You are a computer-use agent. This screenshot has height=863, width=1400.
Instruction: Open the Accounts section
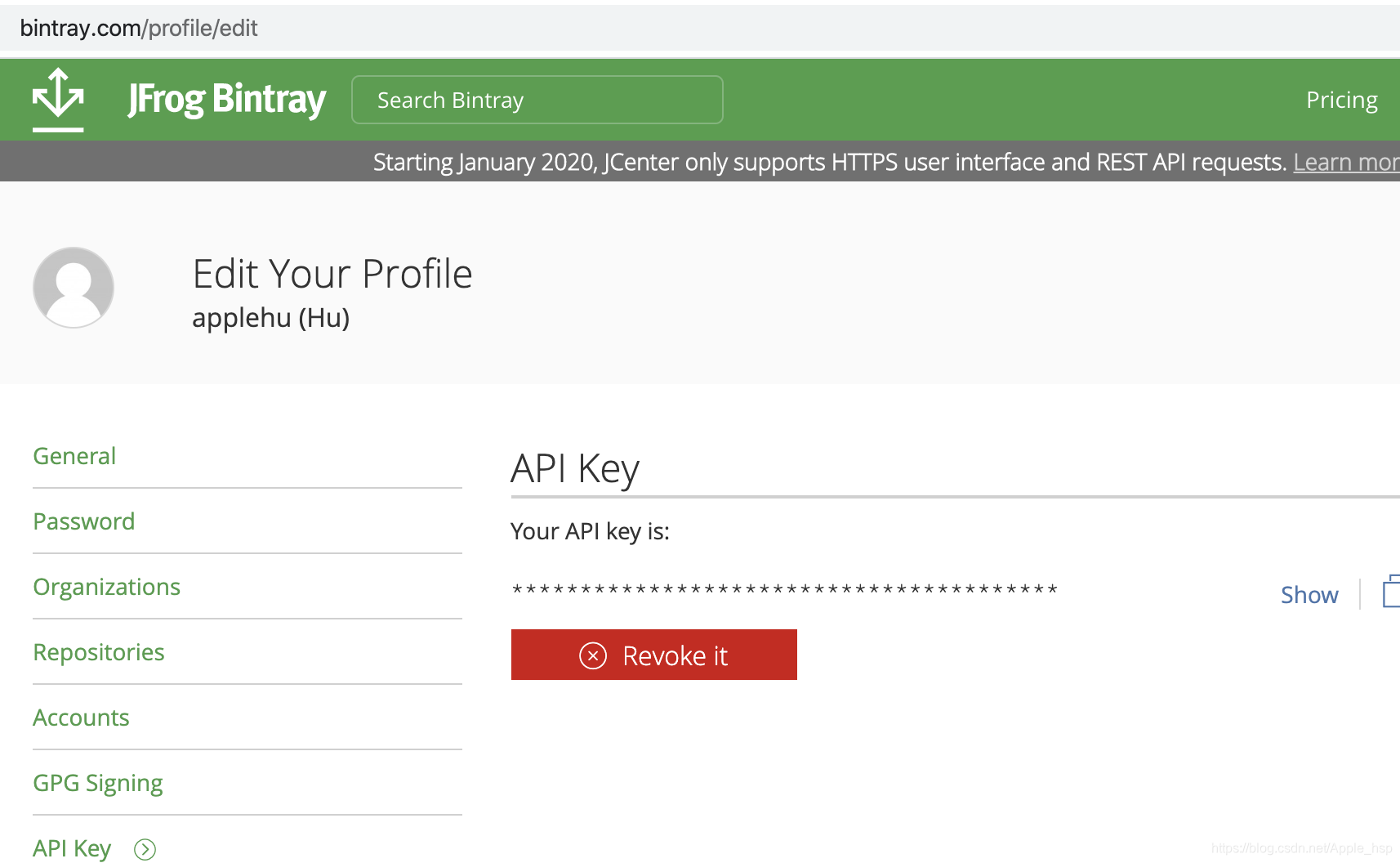coord(81,718)
